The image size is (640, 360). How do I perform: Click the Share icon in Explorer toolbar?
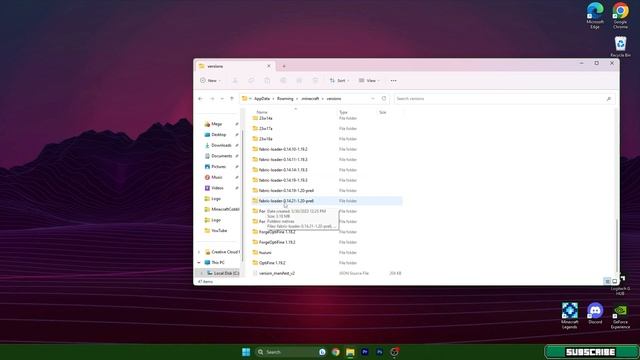299,80
